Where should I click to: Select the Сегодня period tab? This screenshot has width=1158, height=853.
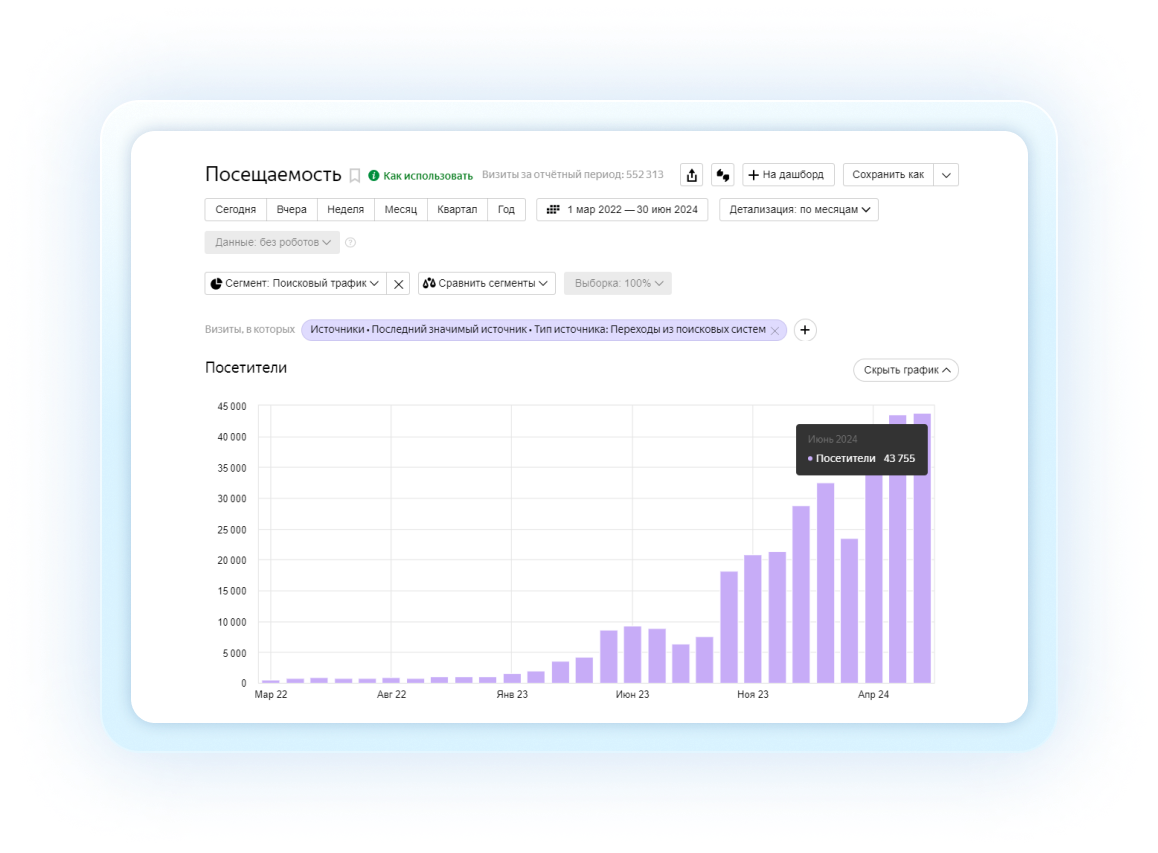(236, 210)
